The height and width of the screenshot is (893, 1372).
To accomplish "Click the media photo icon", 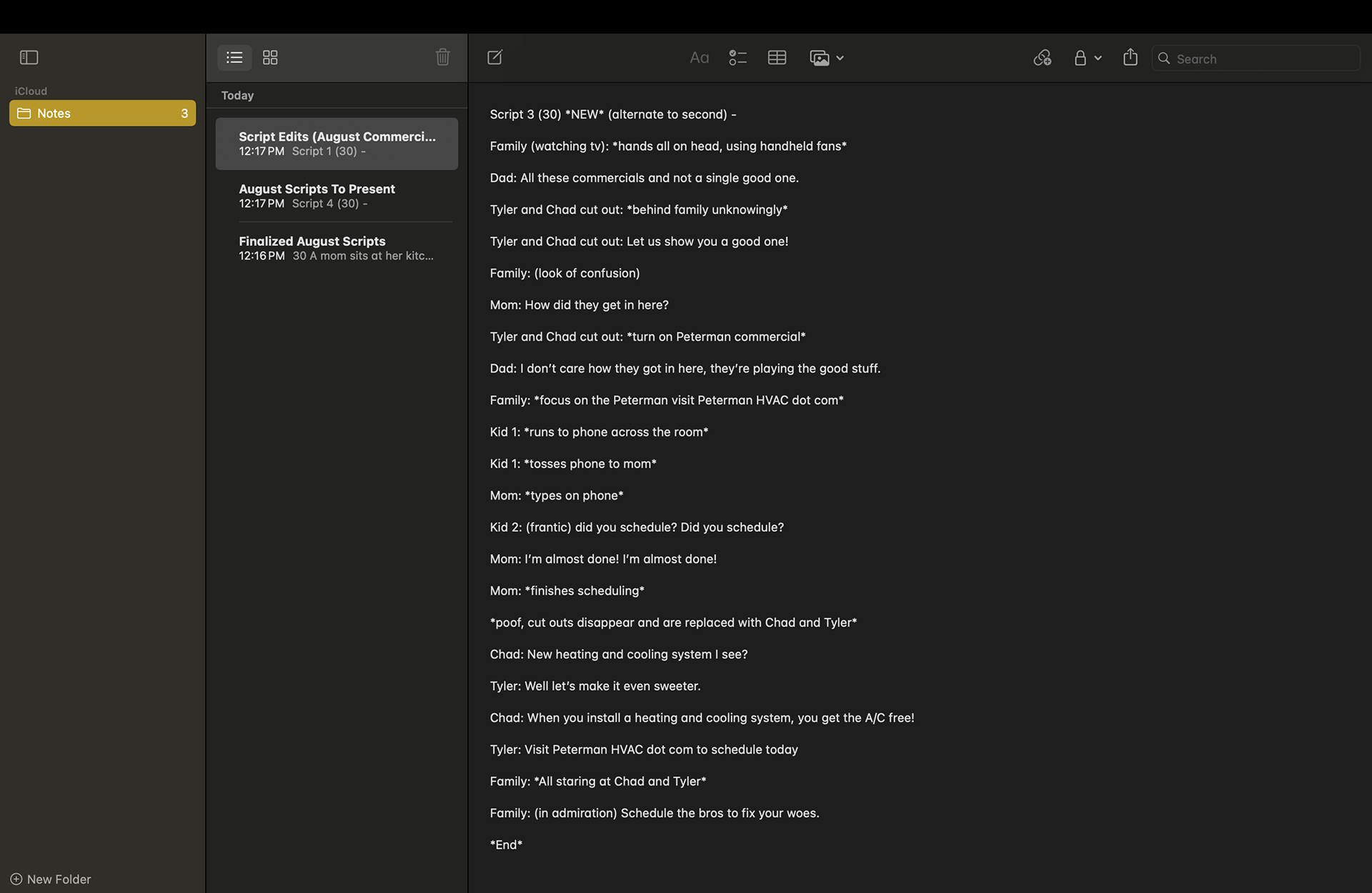I will [x=820, y=58].
